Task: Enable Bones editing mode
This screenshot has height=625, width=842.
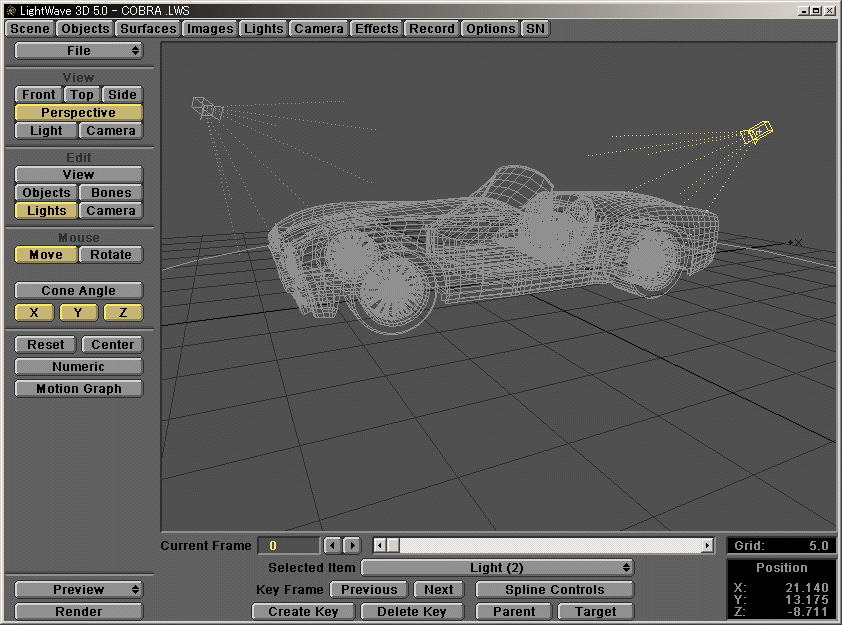Action: click(110, 192)
